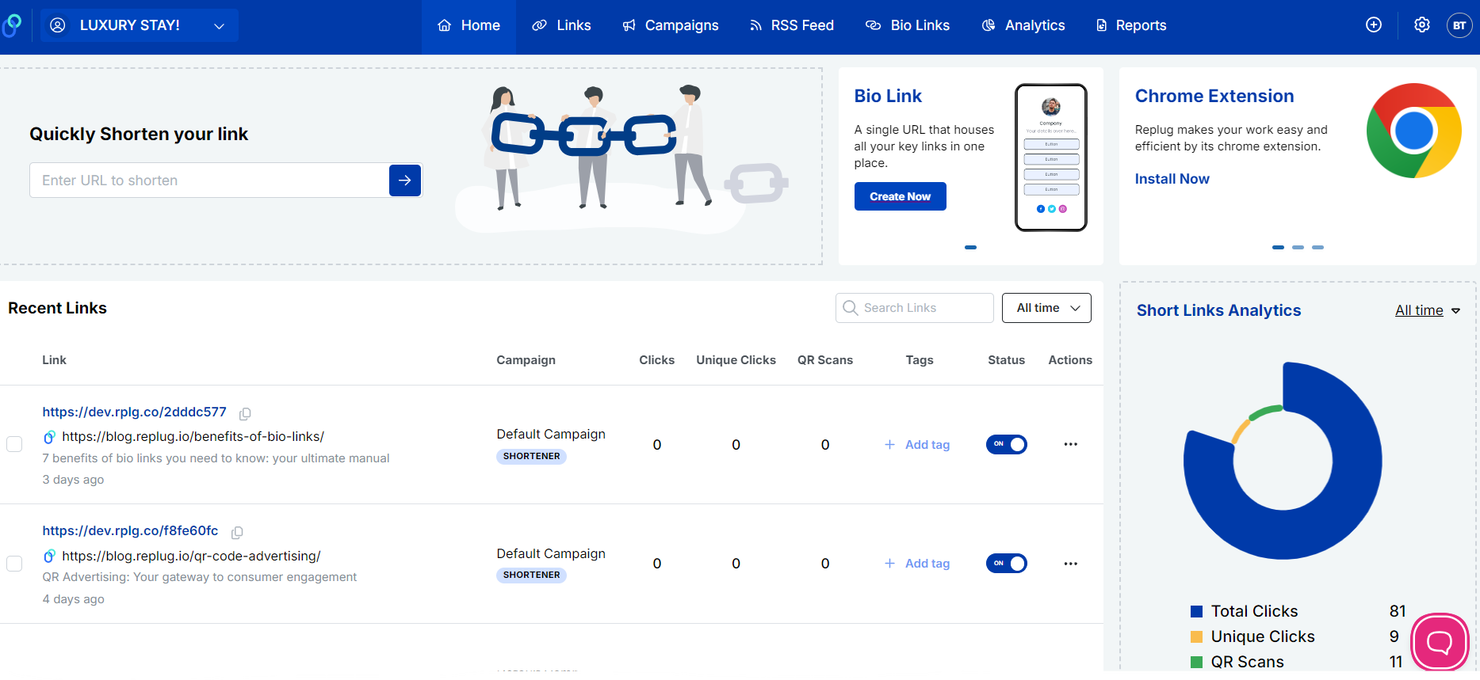Click the blog.replug.io/qr-code-advertising/ URL text
The width and height of the screenshot is (1480, 680).
coord(191,556)
